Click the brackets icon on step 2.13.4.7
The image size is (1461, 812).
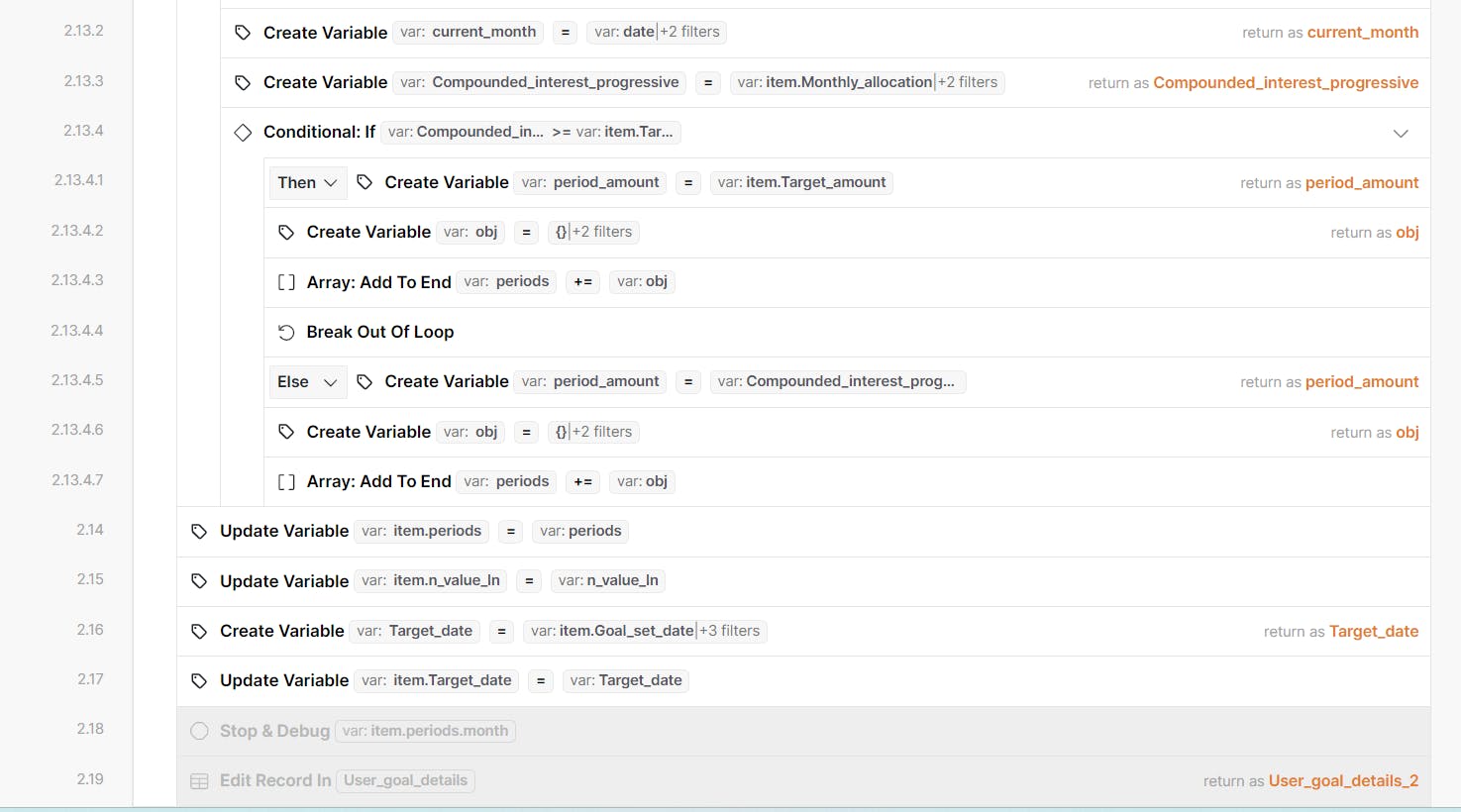pyautogui.click(x=286, y=482)
